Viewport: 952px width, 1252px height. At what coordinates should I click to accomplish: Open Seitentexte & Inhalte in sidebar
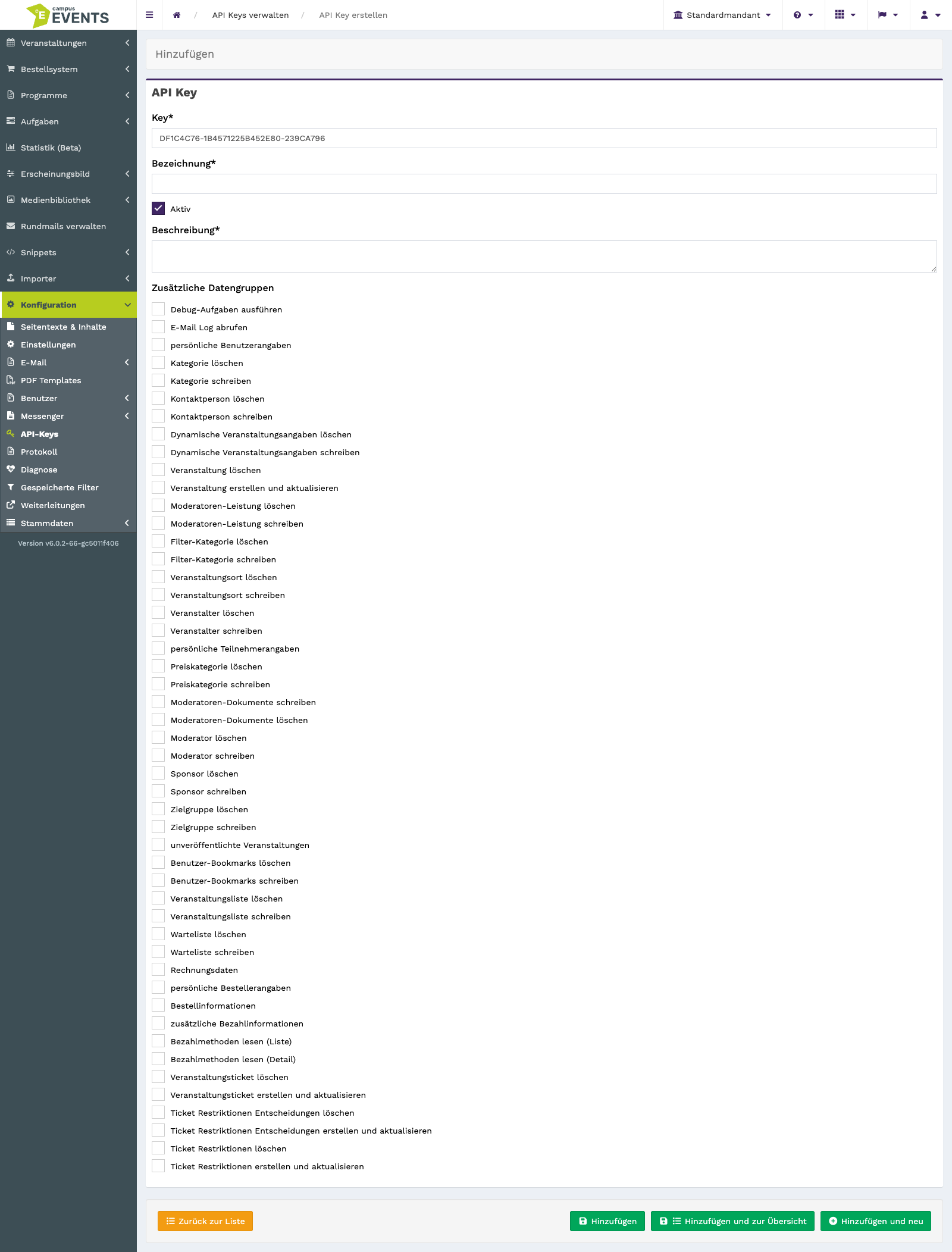(x=68, y=327)
